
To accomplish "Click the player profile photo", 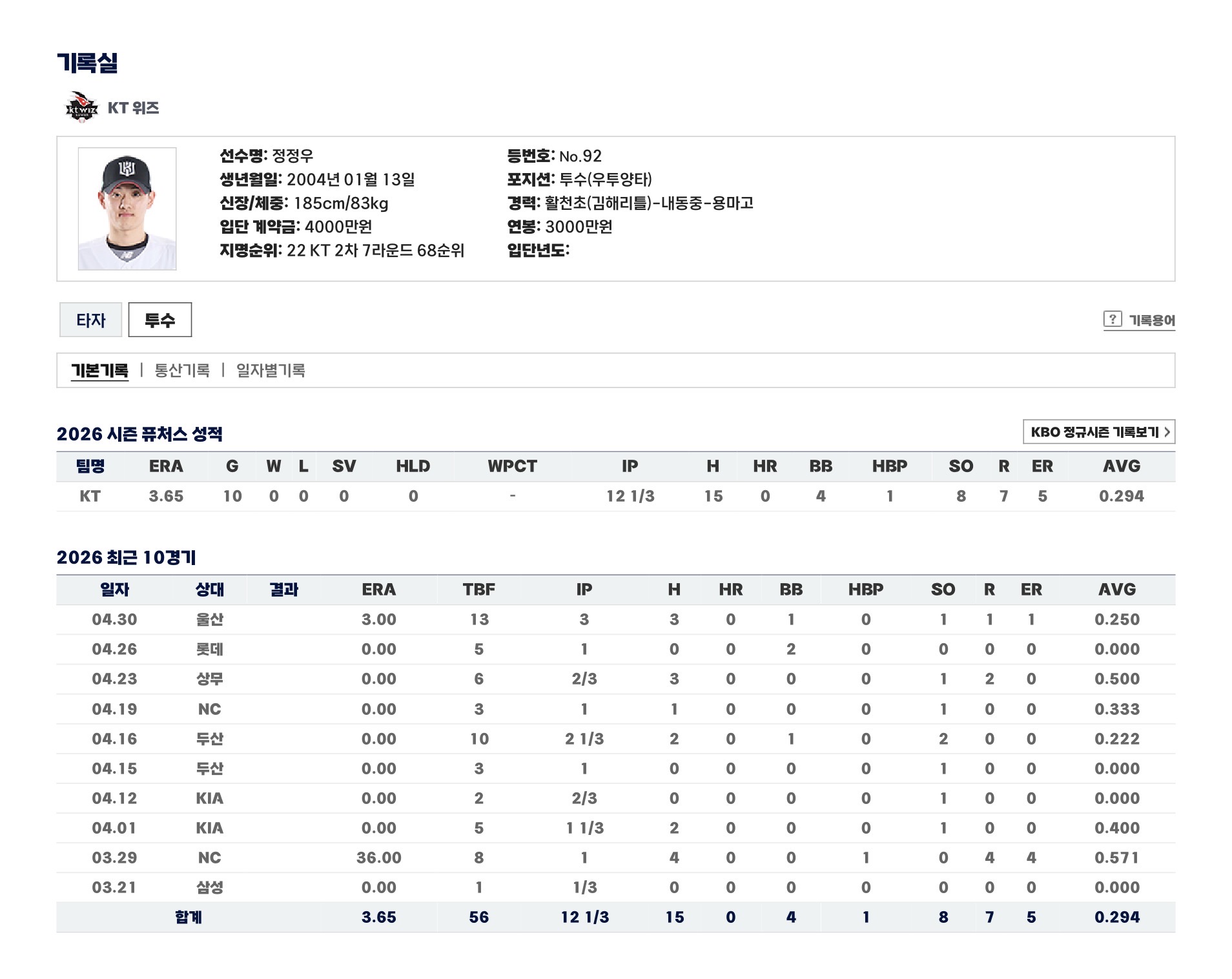I will pyautogui.click(x=127, y=209).
